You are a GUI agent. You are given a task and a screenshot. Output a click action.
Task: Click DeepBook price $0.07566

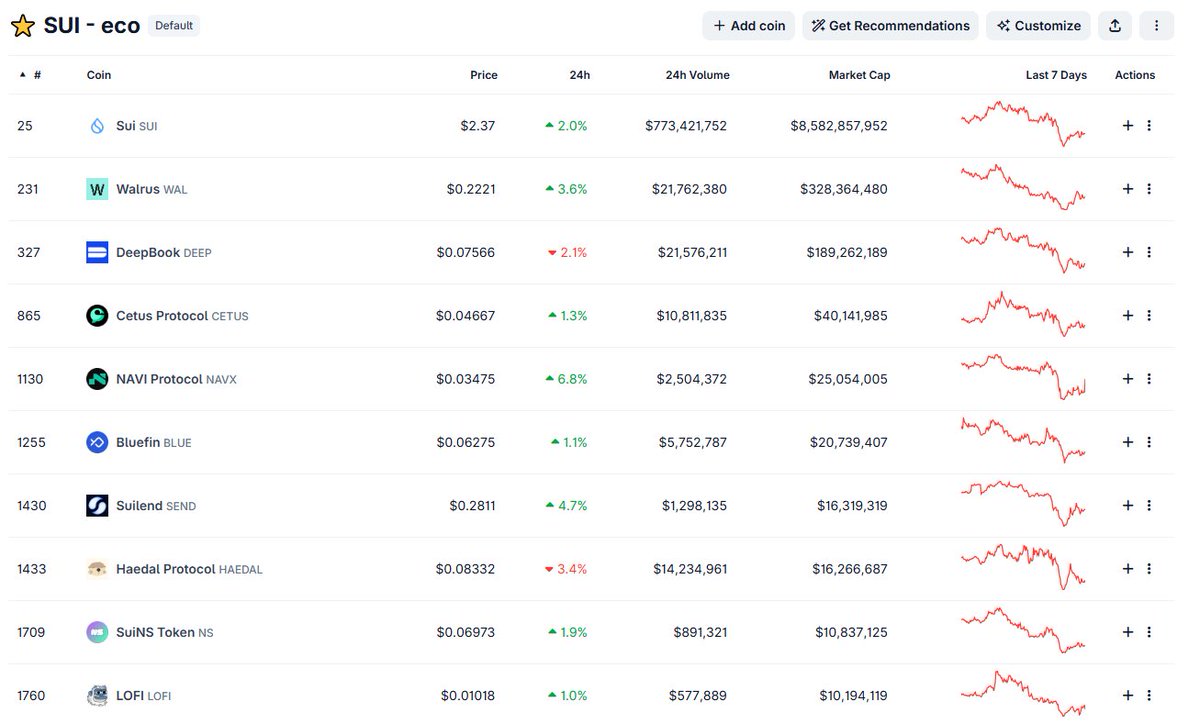click(x=465, y=252)
